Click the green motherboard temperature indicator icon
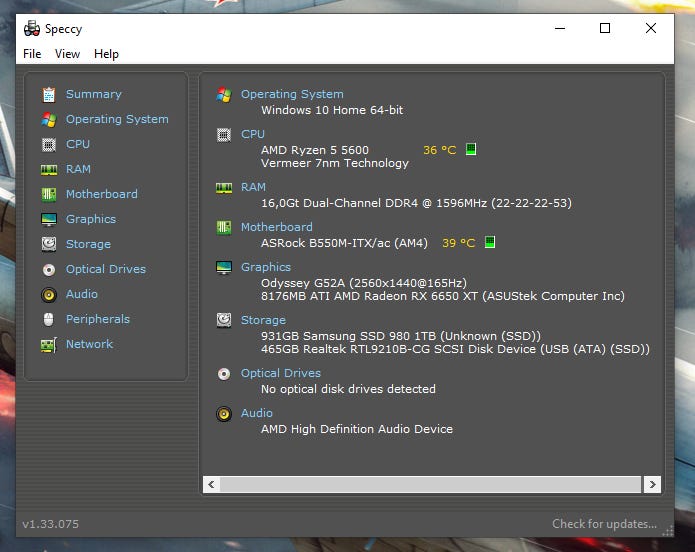The image size is (695, 552). (490, 242)
